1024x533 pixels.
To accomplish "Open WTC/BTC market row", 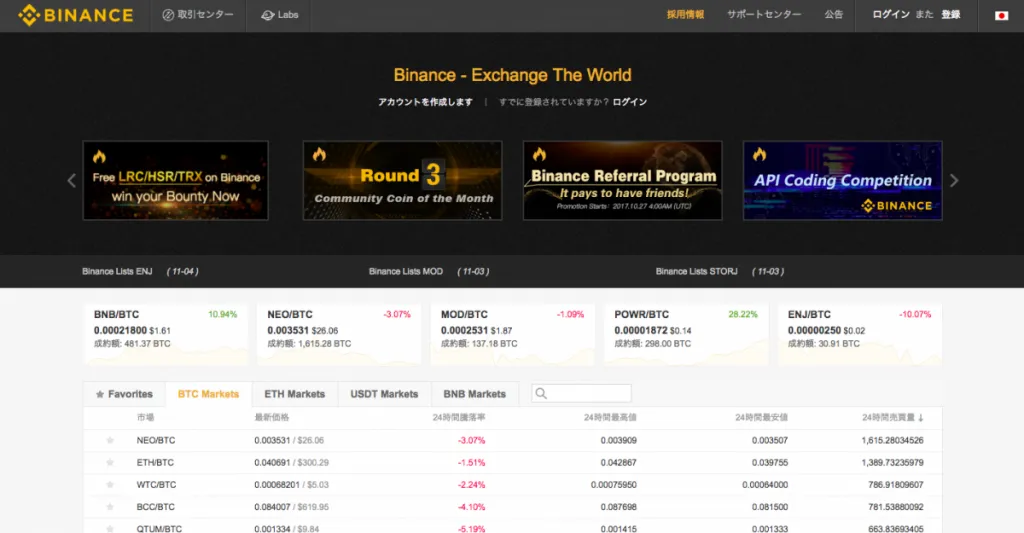I will click(513, 485).
